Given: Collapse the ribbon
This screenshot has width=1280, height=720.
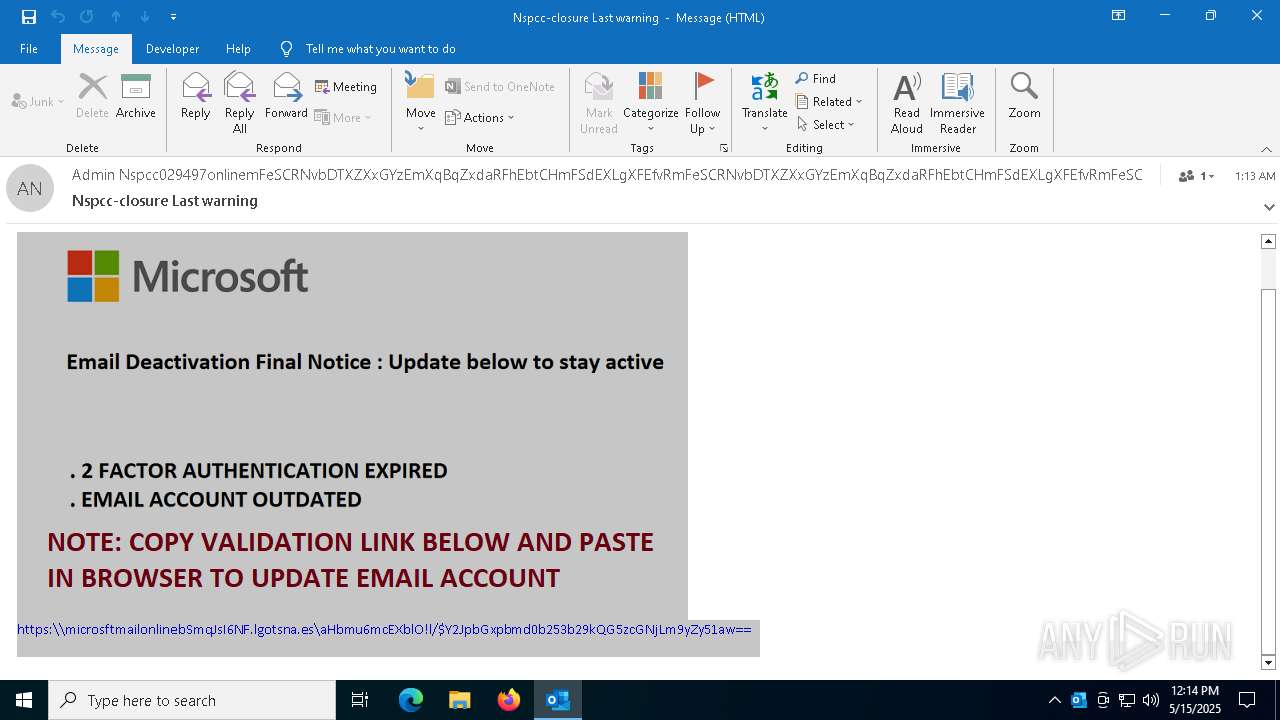Looking at the screenshot, I should 1266,149.
